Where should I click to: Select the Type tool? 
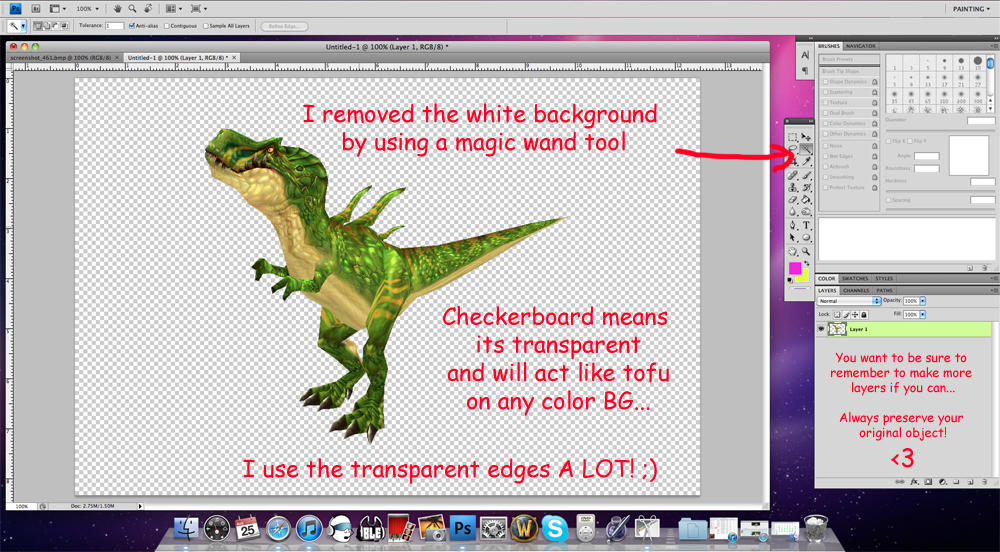pos(806,225)
